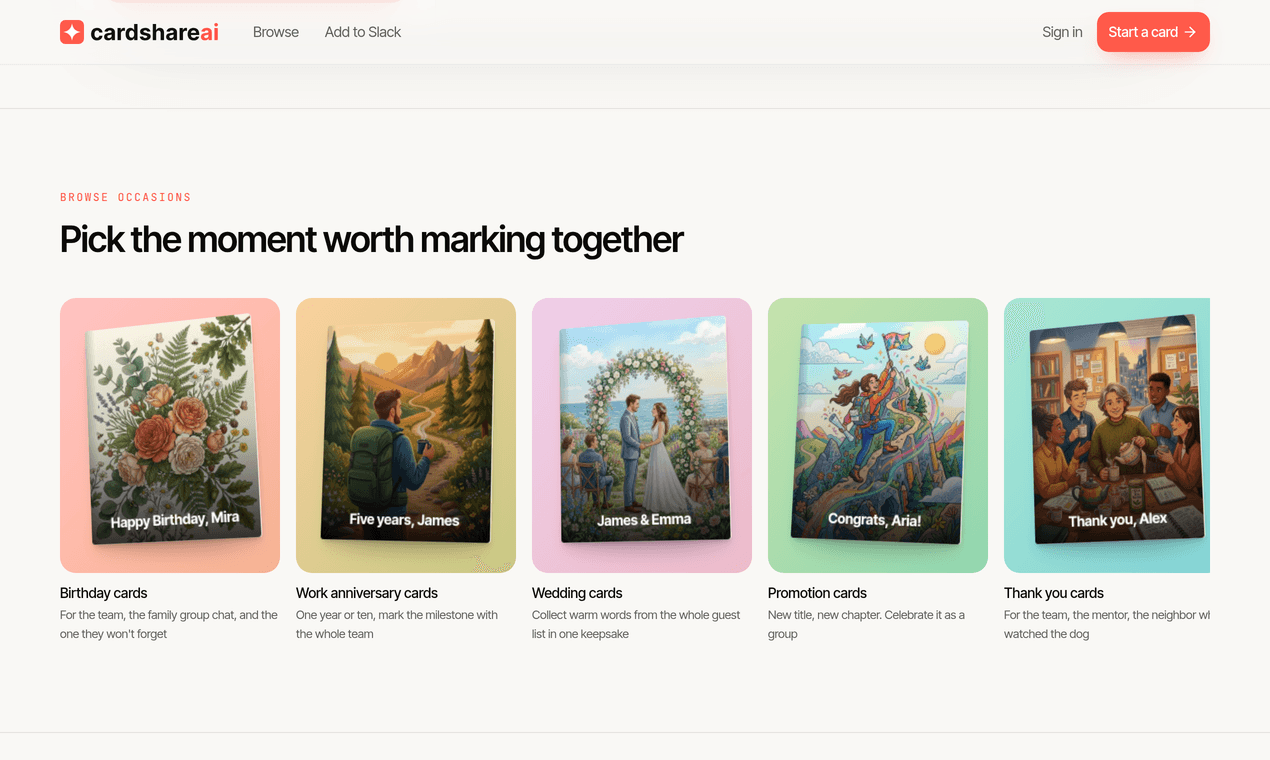Select the Birthday cards title
Image resolution: width=1270 pixels, height=760 pixels.
(x=104, y=593)
